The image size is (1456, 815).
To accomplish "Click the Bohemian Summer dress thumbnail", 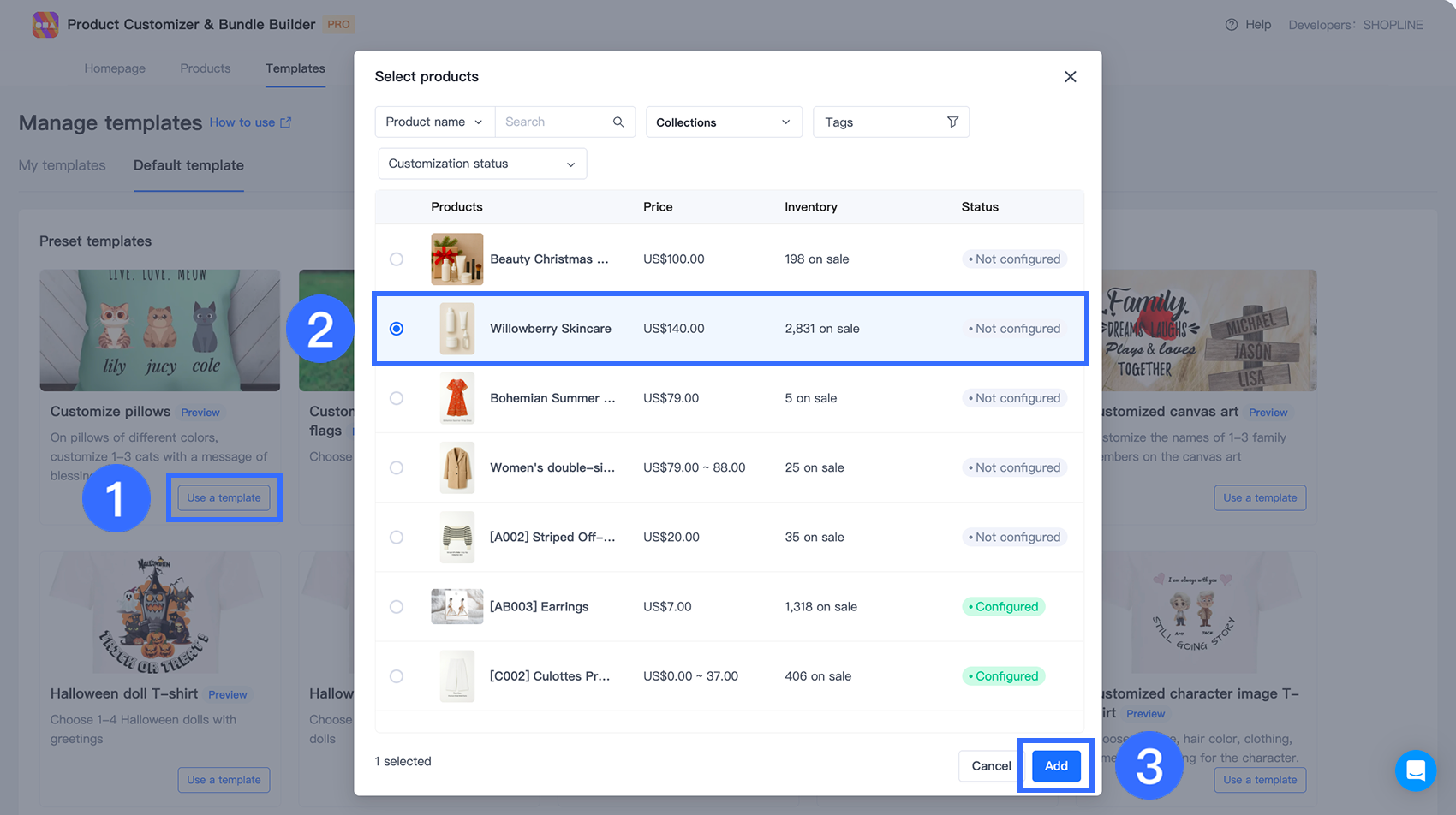I will pos(456,397).
